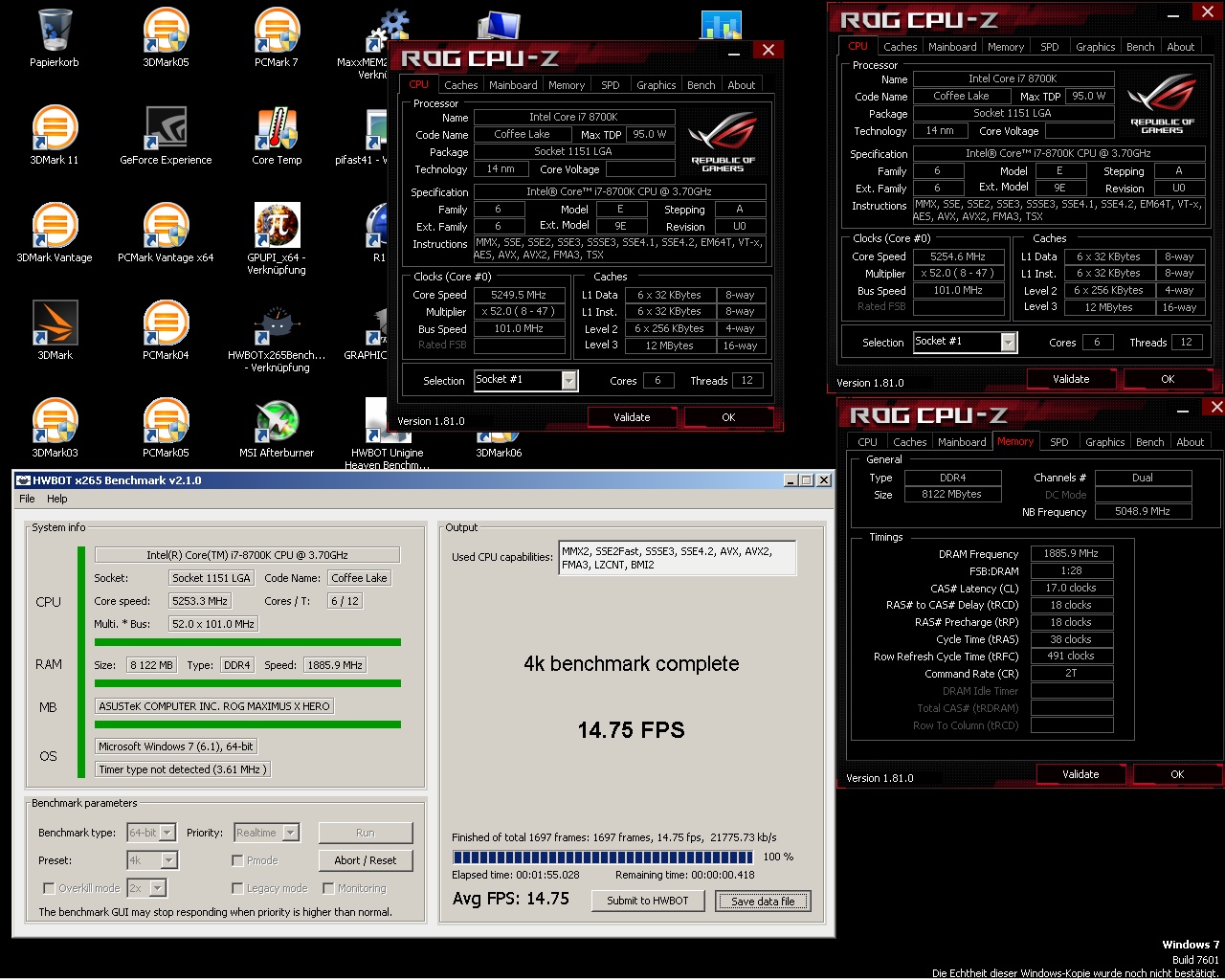Click the Intel Core i7-8700K processor name field in the HWBOT benchmark
Image resolution: width=1225 pixels, height=980 pixels.
pos(247,555)
